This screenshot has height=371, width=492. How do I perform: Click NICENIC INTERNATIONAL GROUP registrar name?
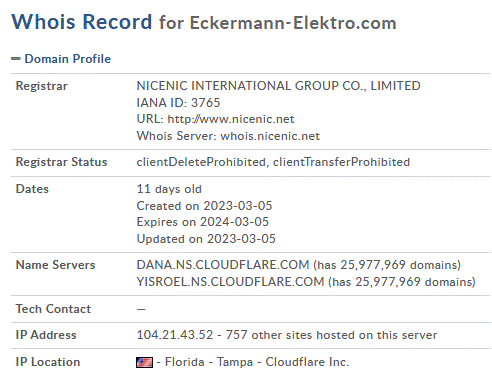(278, 86)
